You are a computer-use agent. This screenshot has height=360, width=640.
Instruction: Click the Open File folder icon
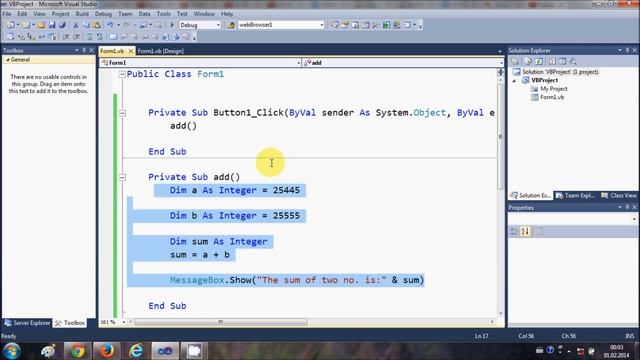(41, 25)
